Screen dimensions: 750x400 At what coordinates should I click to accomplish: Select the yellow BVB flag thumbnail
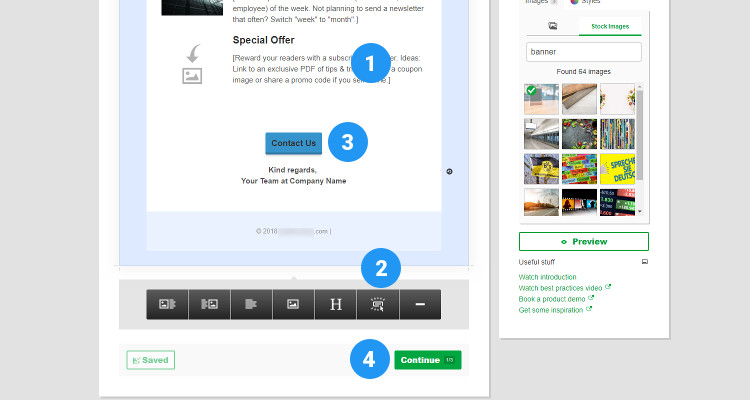(x=541, y=169)
